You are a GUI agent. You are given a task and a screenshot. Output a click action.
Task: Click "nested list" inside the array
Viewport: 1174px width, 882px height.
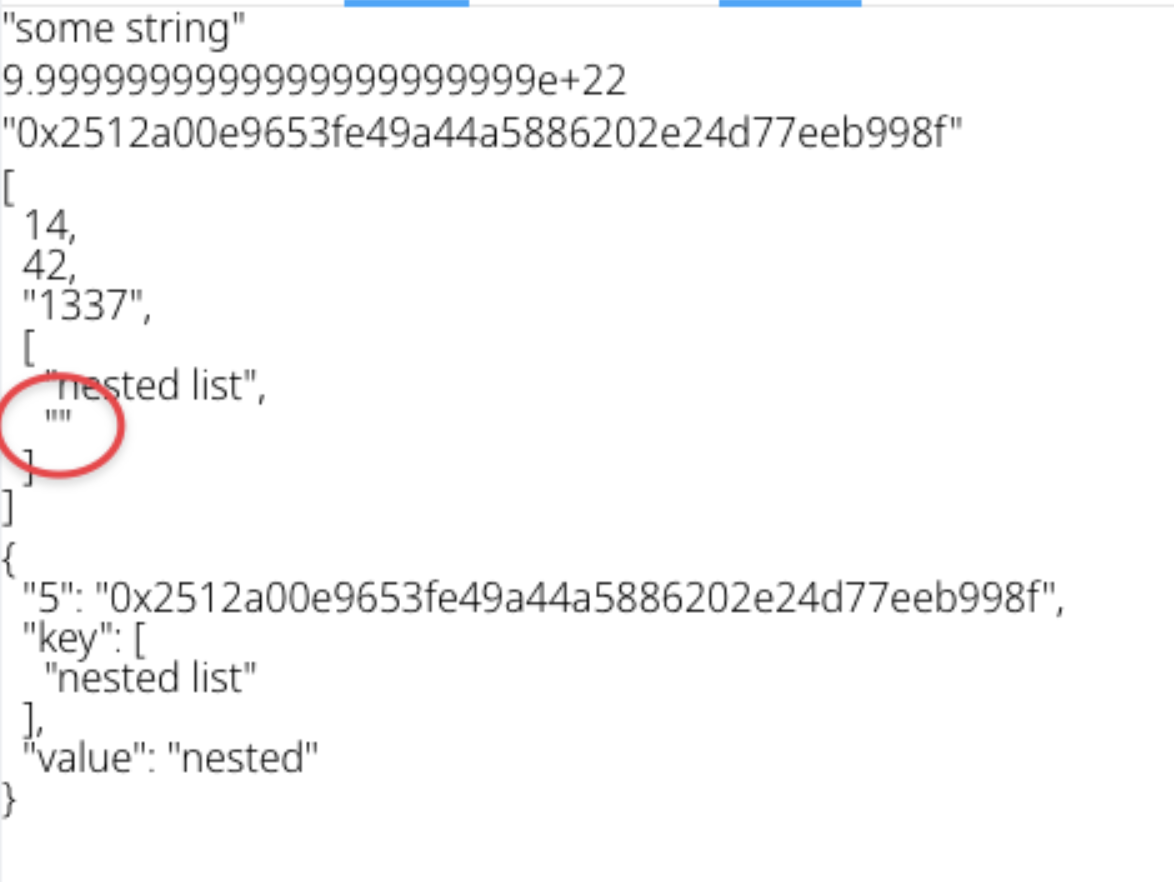pyautogui.click(x=158, y=385)
